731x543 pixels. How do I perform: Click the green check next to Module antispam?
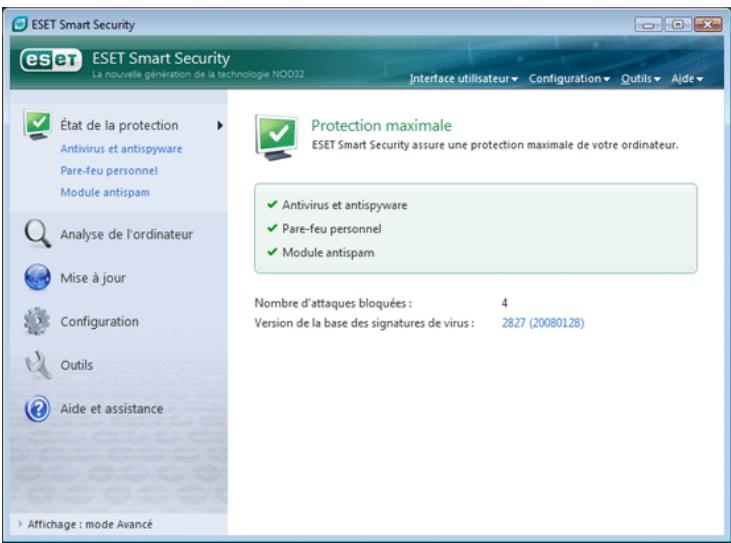272,252
